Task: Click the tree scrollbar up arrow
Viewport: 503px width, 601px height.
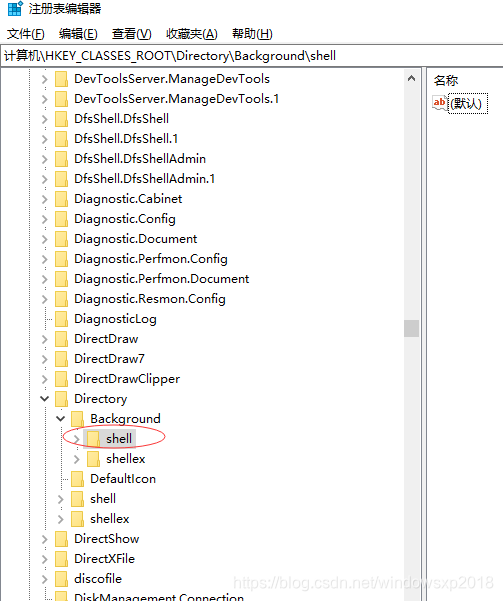Action: (411, 79)
